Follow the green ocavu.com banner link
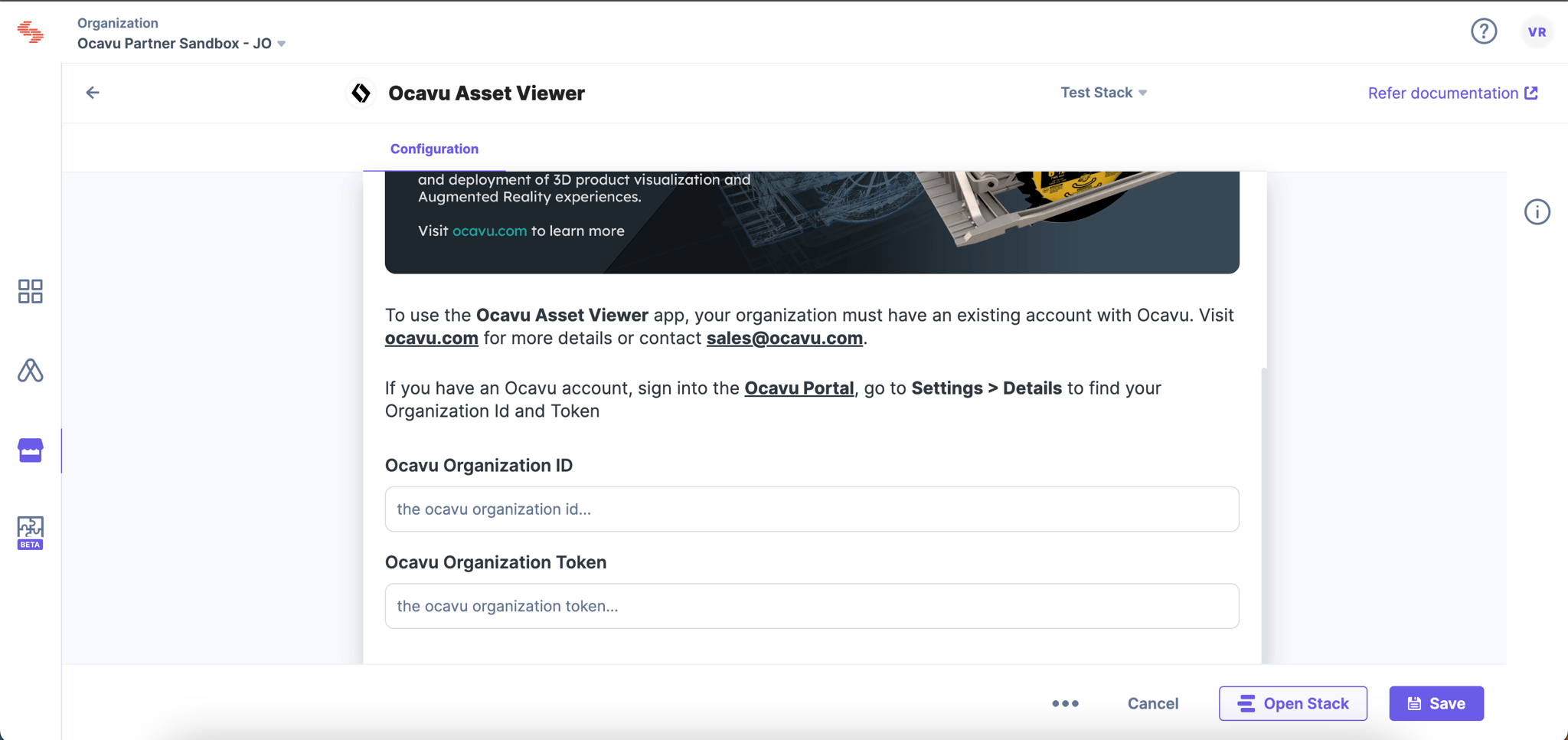The image size is (1568, 740). tap(489, 231)
